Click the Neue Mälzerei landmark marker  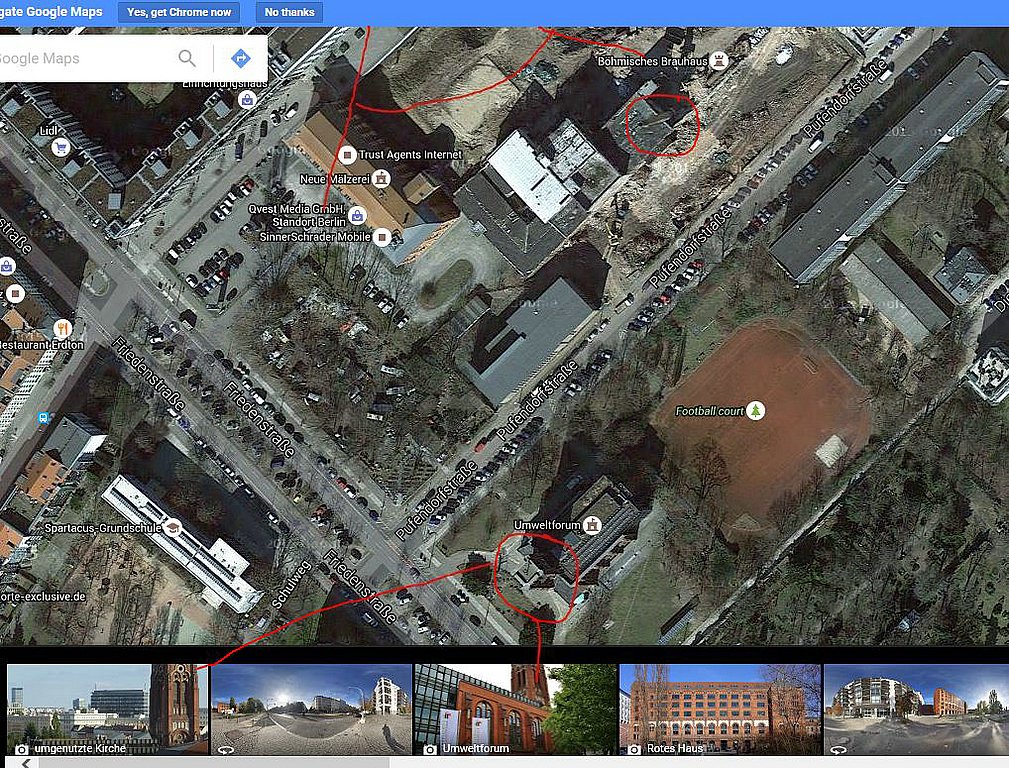[x=382, y=178]
